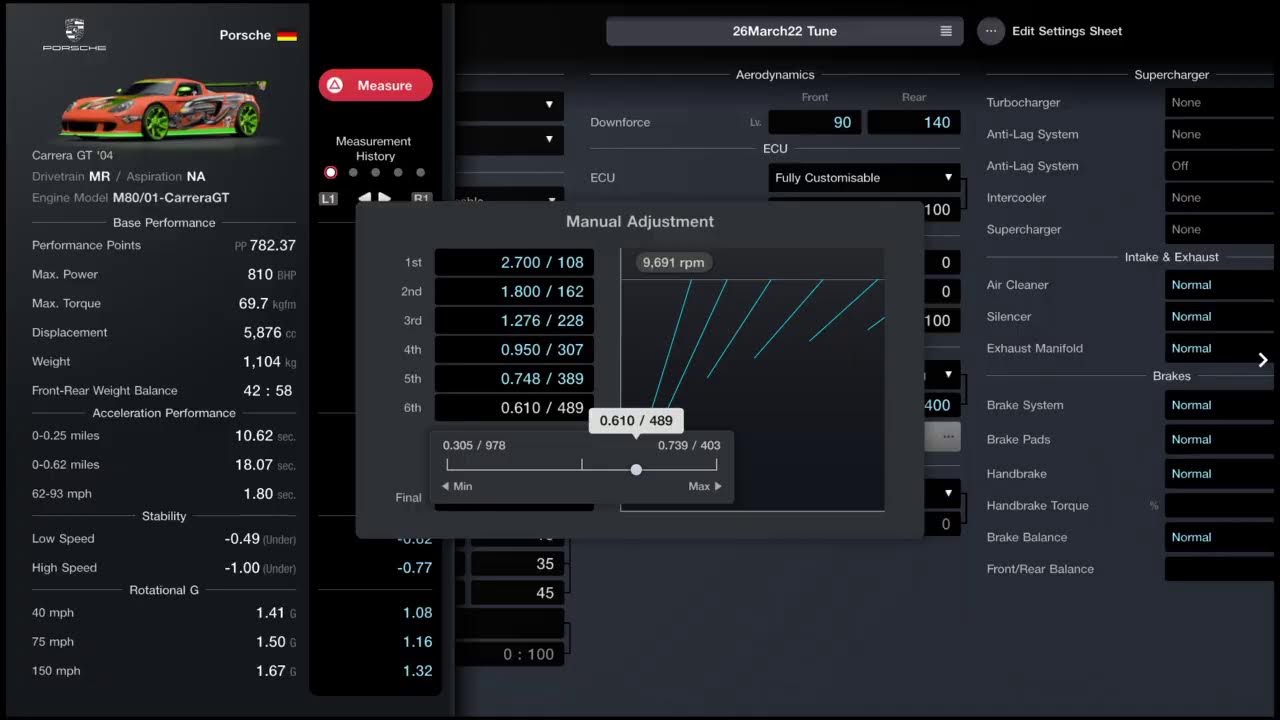The image size is (1280, 720).
Task: Select the 3rd gear ratio field 1.276 / 228
Action: coord(514,320)
